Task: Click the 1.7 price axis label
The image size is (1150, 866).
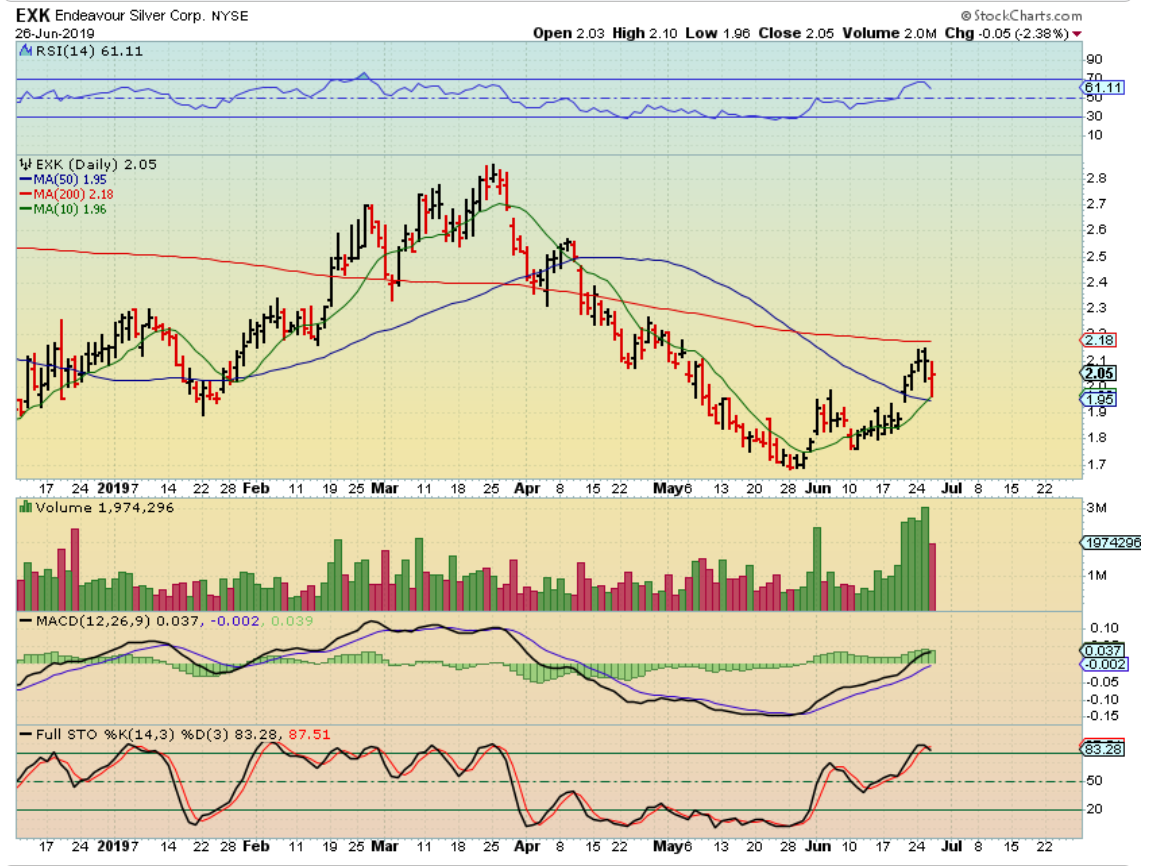Action: (x=1096, y=465)
